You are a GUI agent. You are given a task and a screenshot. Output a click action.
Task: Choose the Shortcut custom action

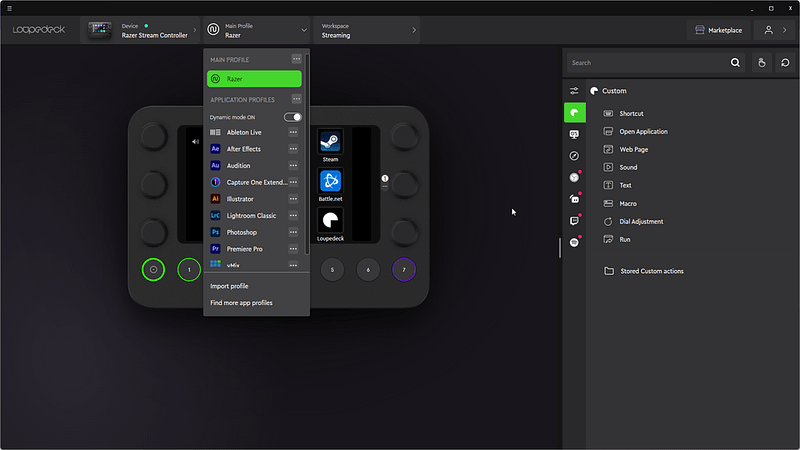click(x=623, y=113)
